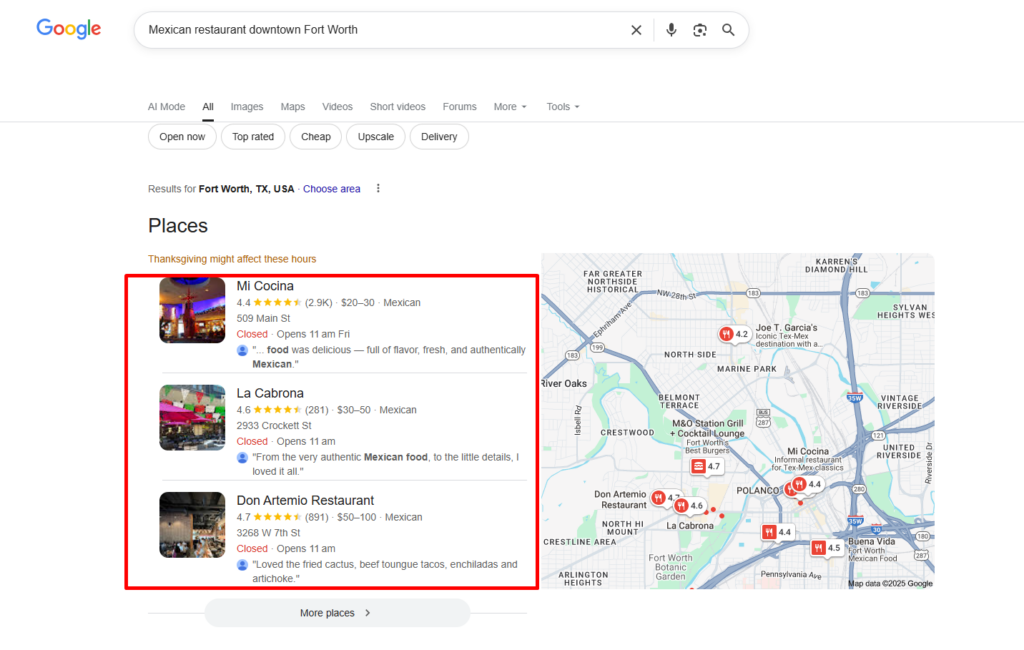Switch to the Images tab
The height and width of the screenshot is (650, 1024).
[247, 107]
